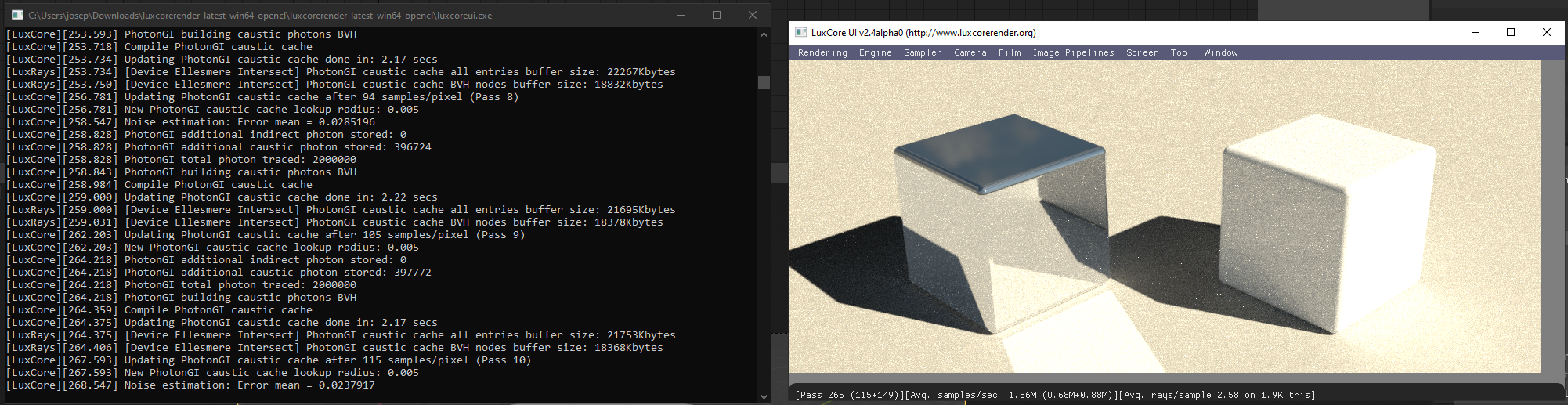
Task: Maximize the luxcoreui.exe console window
Action: tap(717, 15)
